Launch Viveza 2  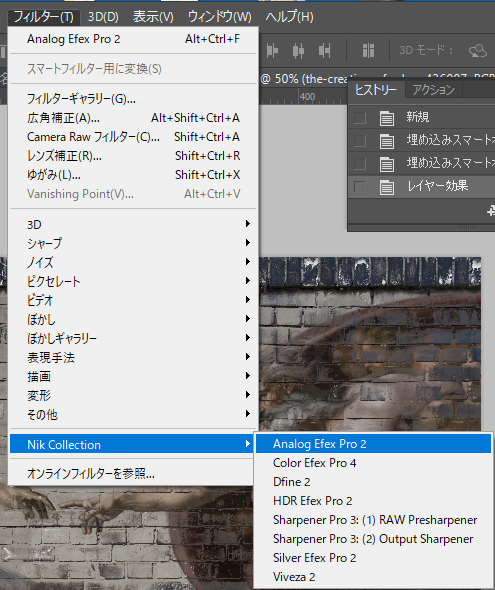[x=373, y=577]
